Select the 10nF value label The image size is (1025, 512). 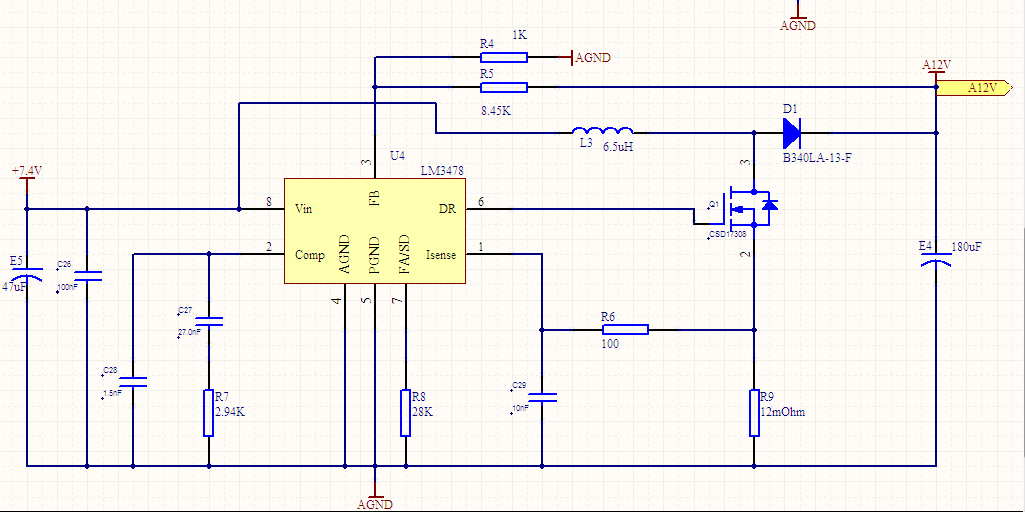pyautogui.click(x=520, y=407)
